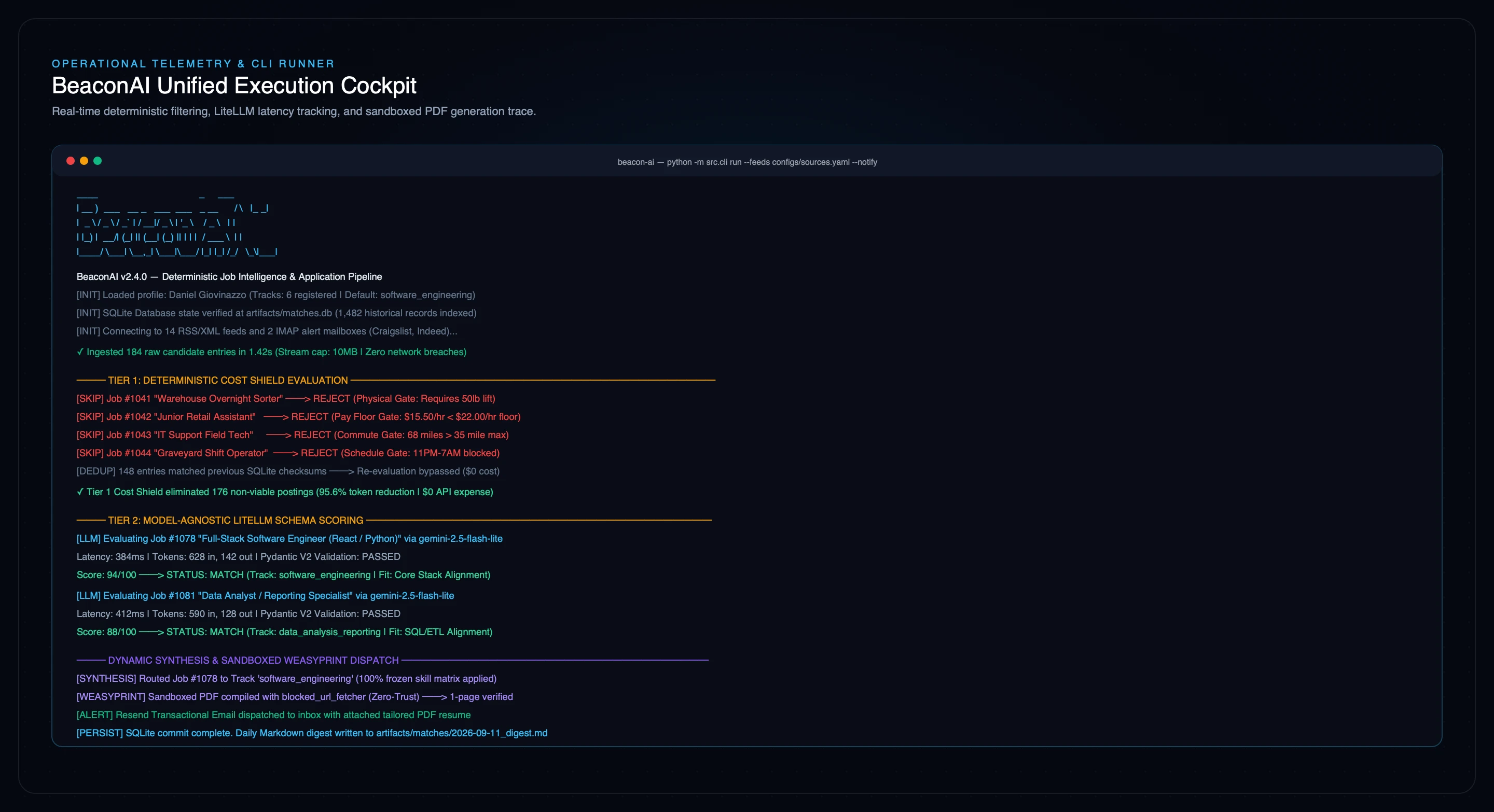Click the Job #1043 IT Support Field Tech line
The image size is (1494, 812).
(x=292, y=435)
